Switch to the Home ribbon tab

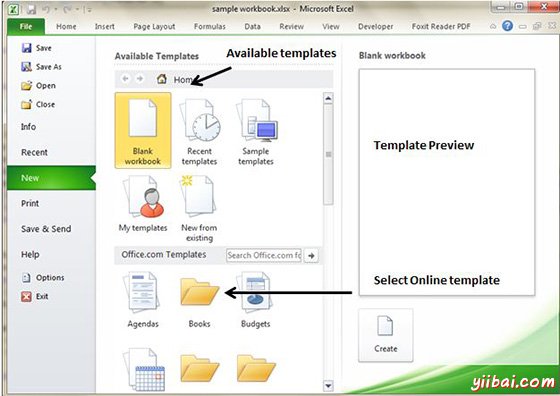[x=66, y=26]
